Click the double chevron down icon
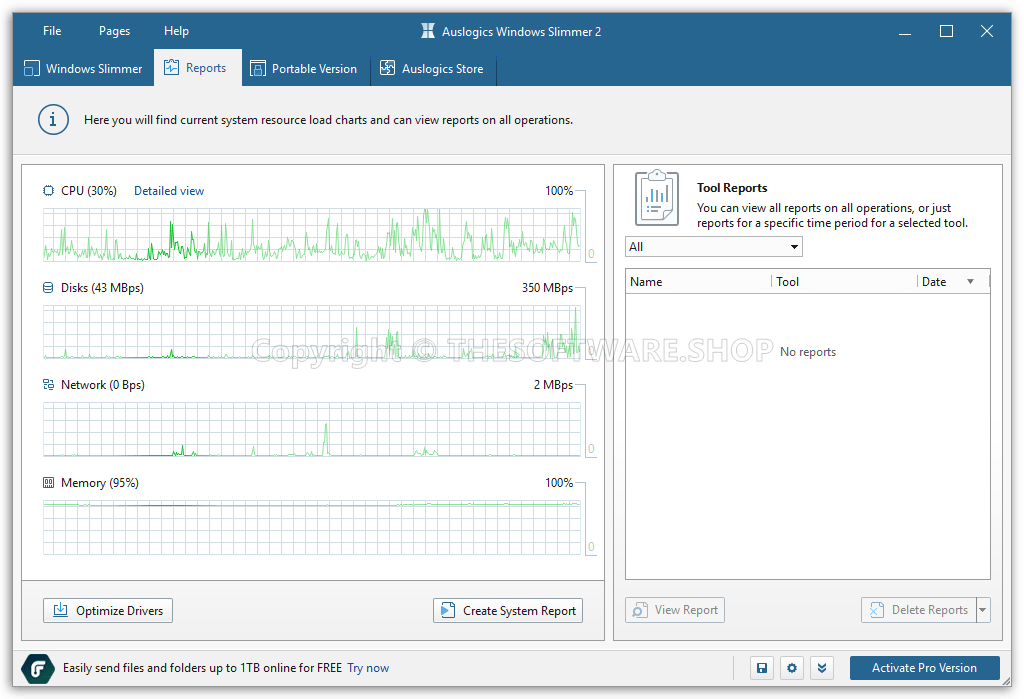1024x699 pixels. point(822,668)
